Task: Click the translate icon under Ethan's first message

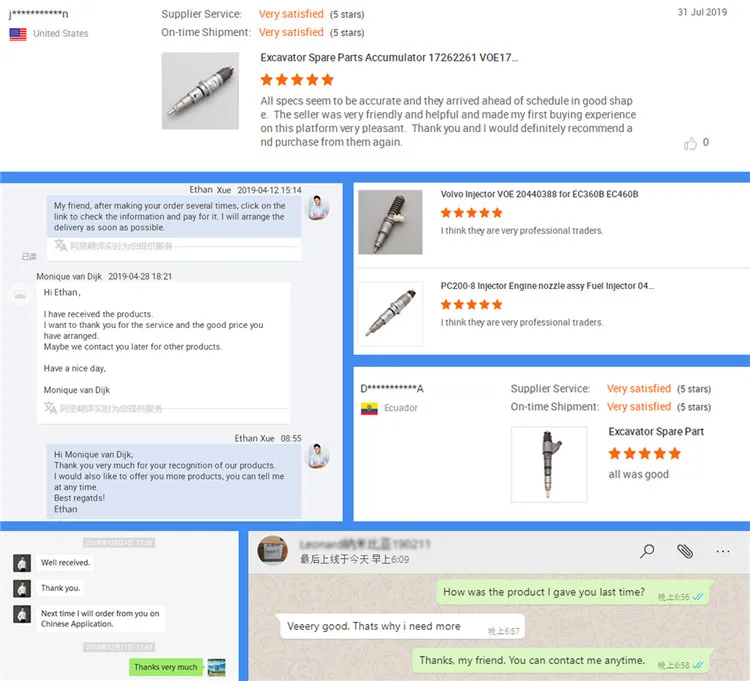Action: [x=60, y=245]
